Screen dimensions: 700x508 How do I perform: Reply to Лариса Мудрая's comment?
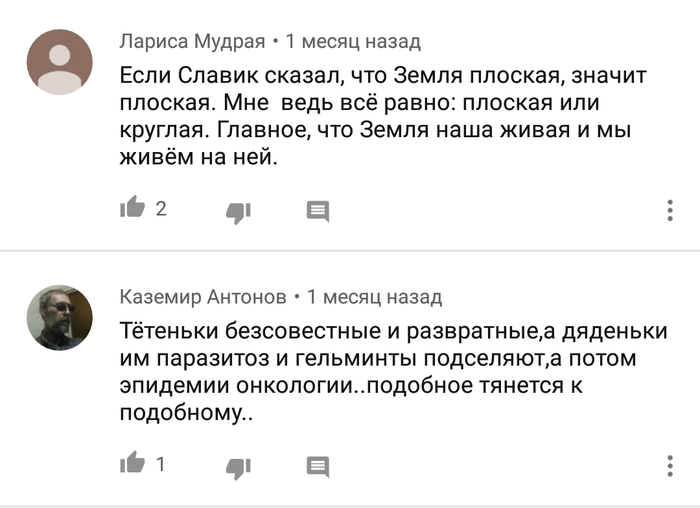pyautogui.click(x=318, y=210)
